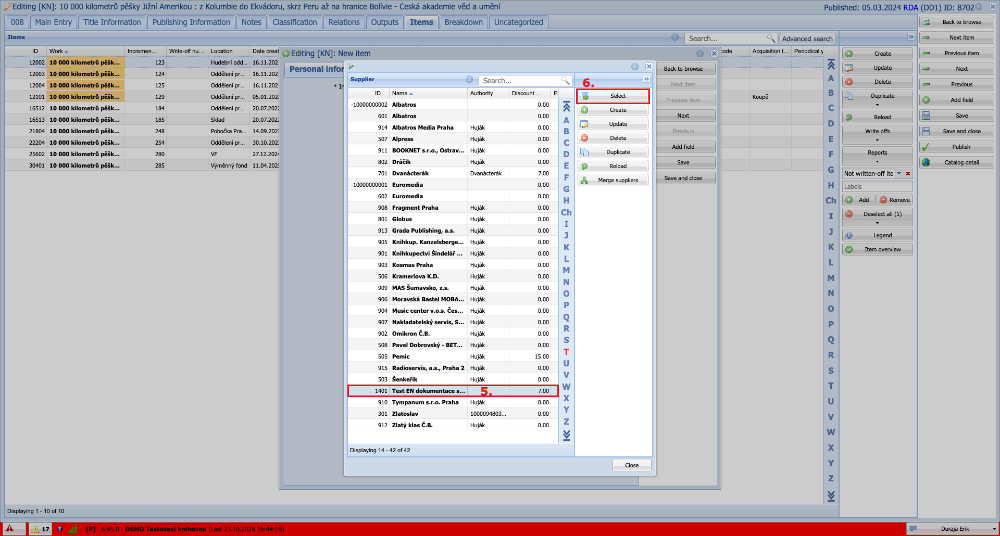Select supplier row Pemic
The height and width of the screenshot is (536, 1000).
pos(453,356)
